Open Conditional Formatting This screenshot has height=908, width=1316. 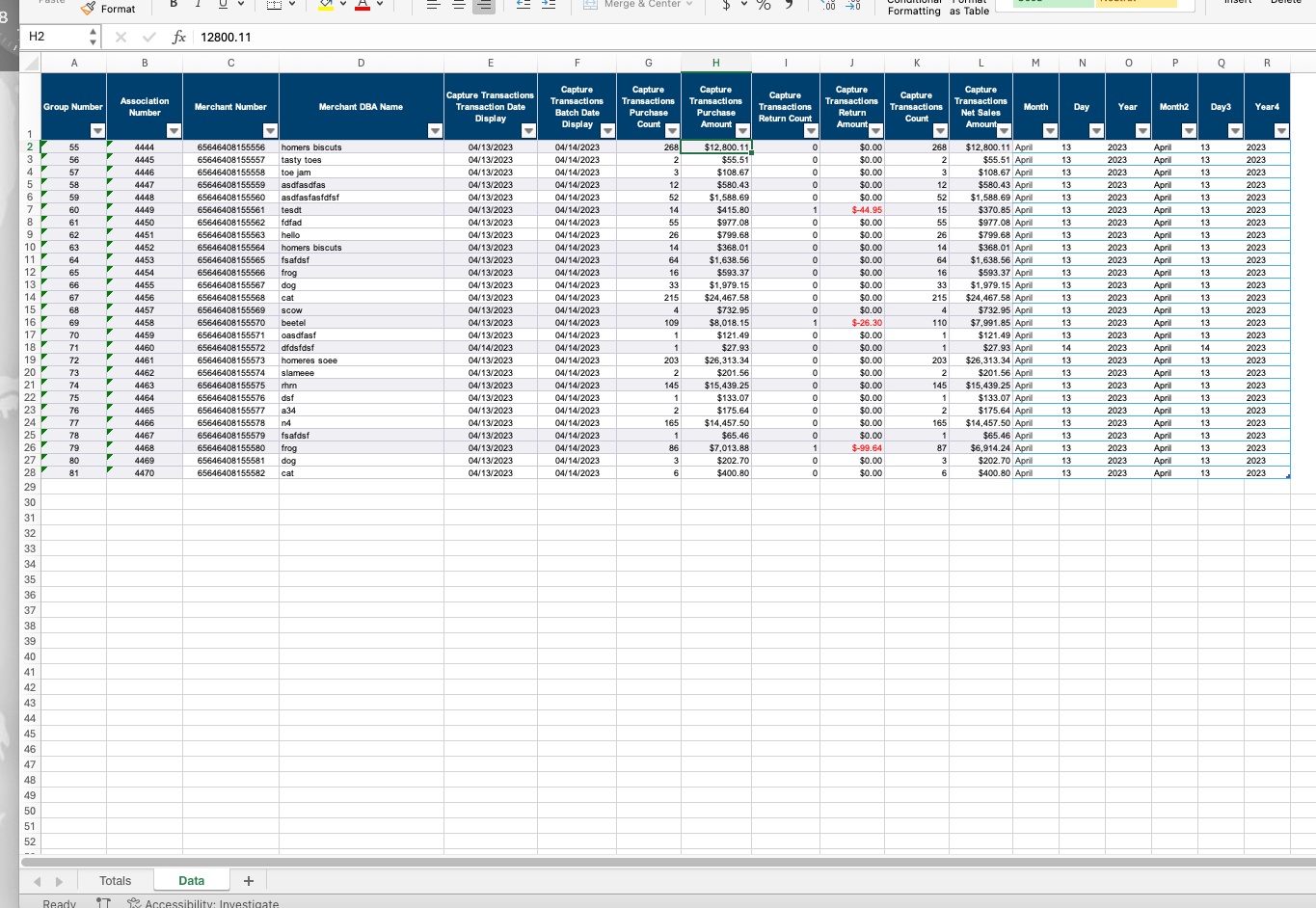(914, 8)
